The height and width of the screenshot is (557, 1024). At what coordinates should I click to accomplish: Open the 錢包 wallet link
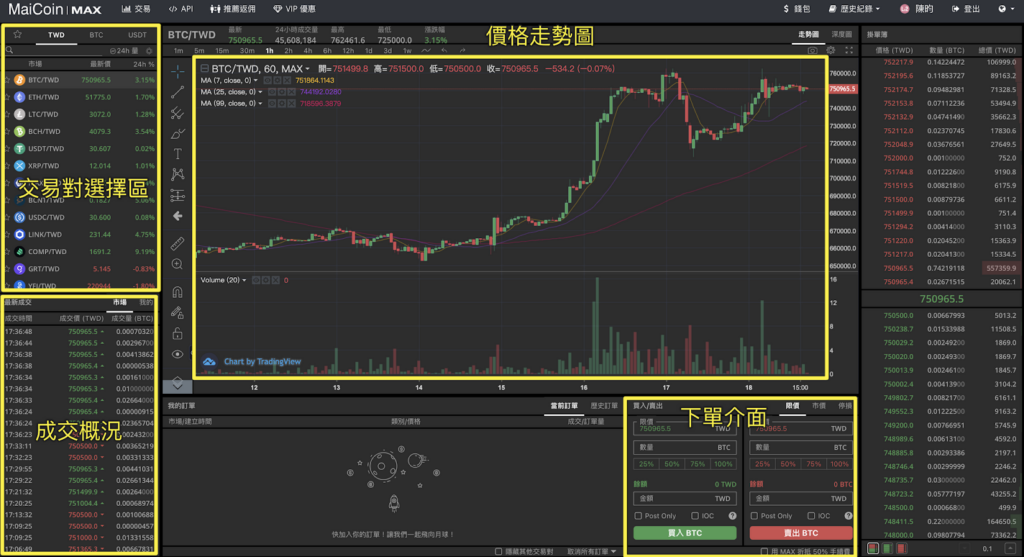tap(797, 9)
